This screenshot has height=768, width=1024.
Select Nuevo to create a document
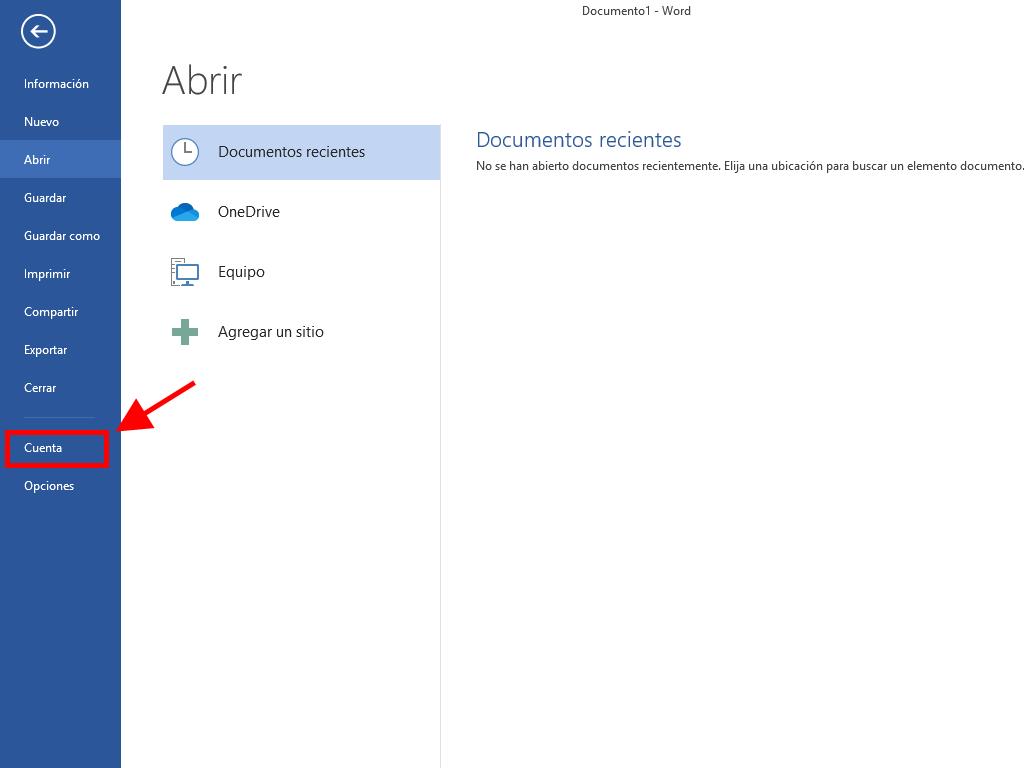[x=42, y=122]
